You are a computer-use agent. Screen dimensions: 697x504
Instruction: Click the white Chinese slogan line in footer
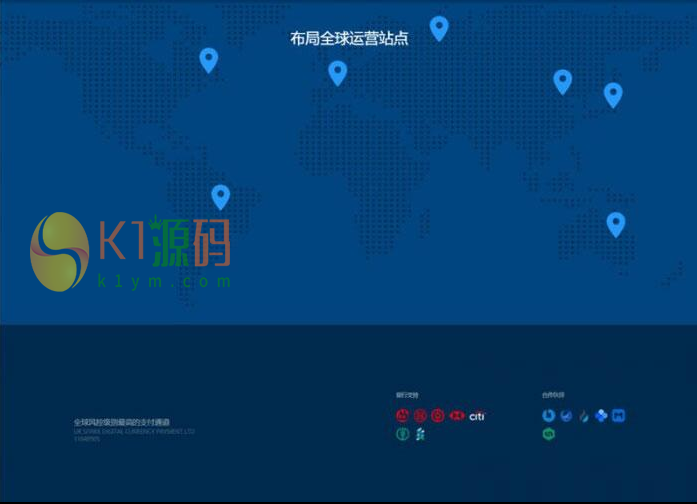pyautogui.click(x=122, y=422)
